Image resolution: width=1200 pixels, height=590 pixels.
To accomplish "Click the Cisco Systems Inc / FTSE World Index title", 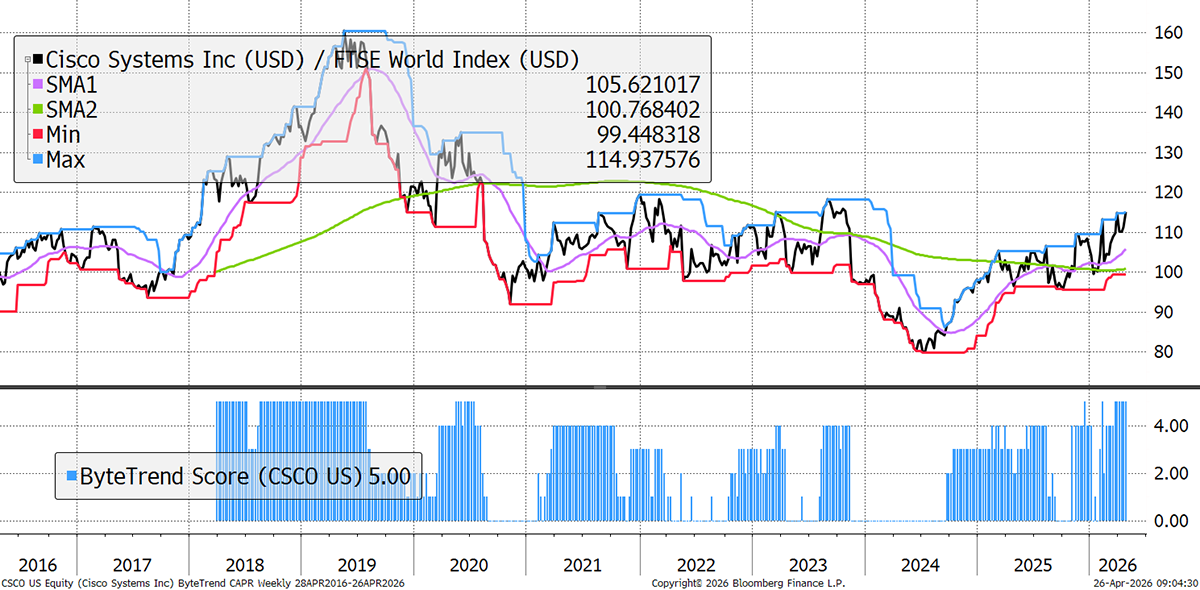I will pos(313,59).
